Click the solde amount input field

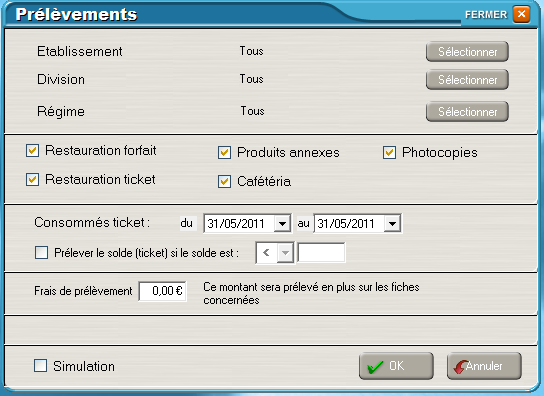pyautogui.click(x=321, y=253)
